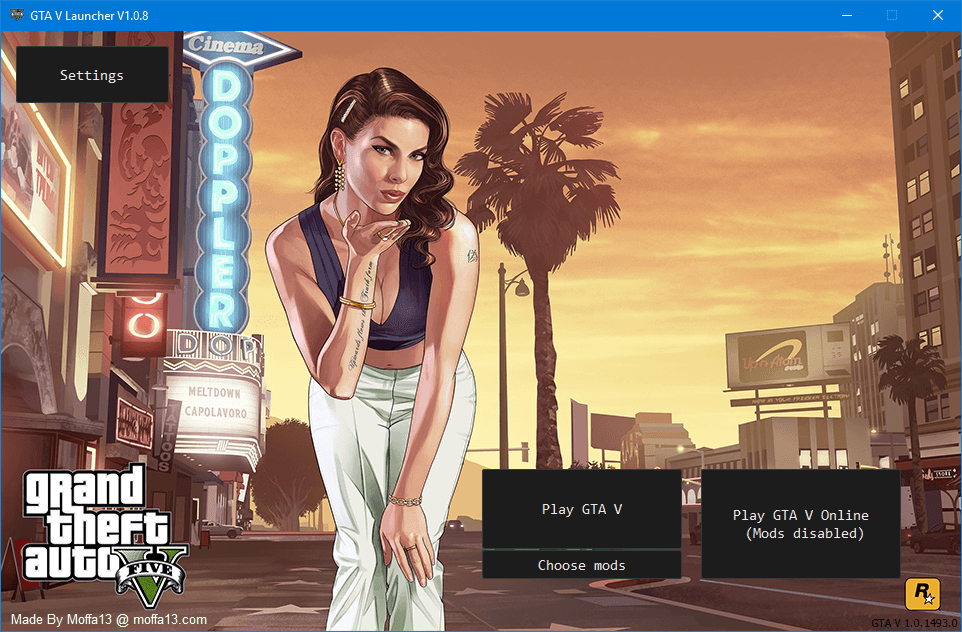
Task: Select the Rockstar badge in the corner
Action: coord(924,593)
